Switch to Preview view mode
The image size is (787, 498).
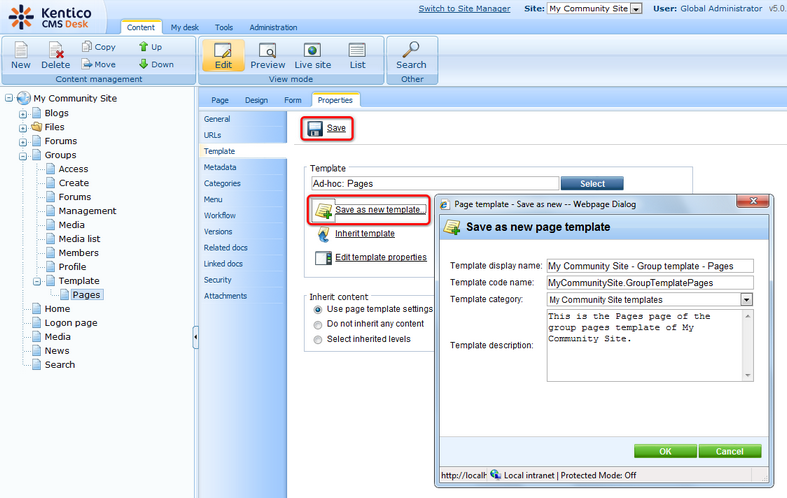(x=268, y=55)
